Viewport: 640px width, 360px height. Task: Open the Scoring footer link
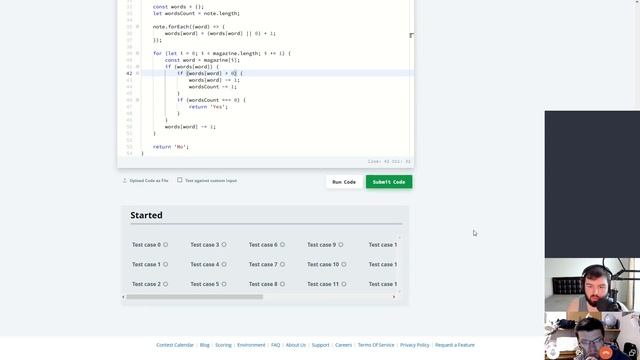[x=223, y=345]
